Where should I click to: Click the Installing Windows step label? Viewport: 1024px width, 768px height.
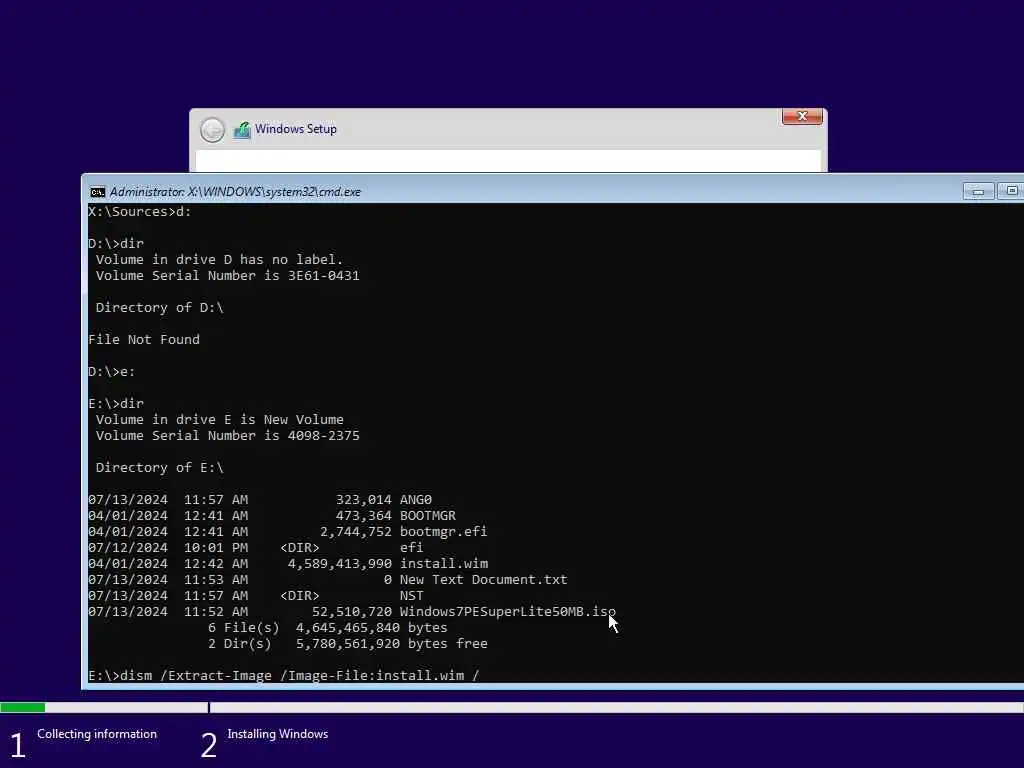click(x=278, y=734)
